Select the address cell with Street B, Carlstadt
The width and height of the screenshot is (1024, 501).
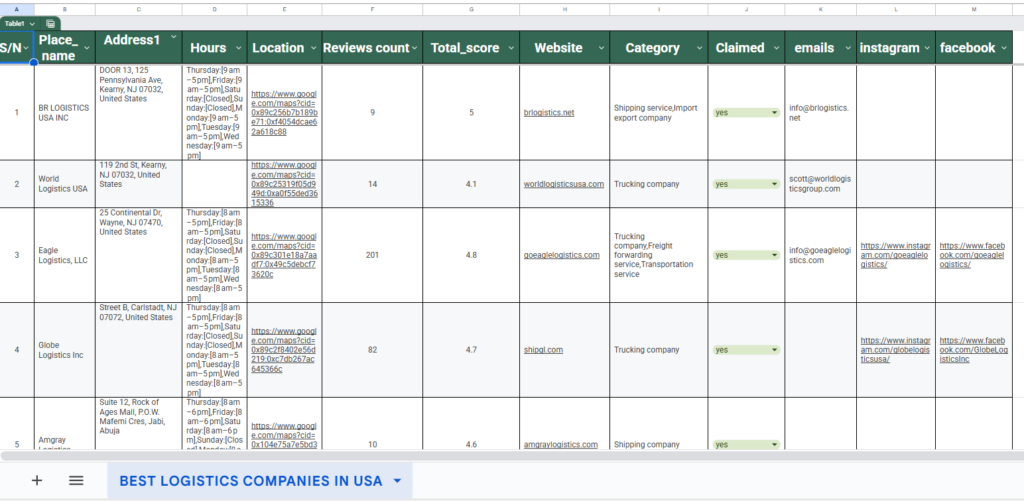[138, 349]
